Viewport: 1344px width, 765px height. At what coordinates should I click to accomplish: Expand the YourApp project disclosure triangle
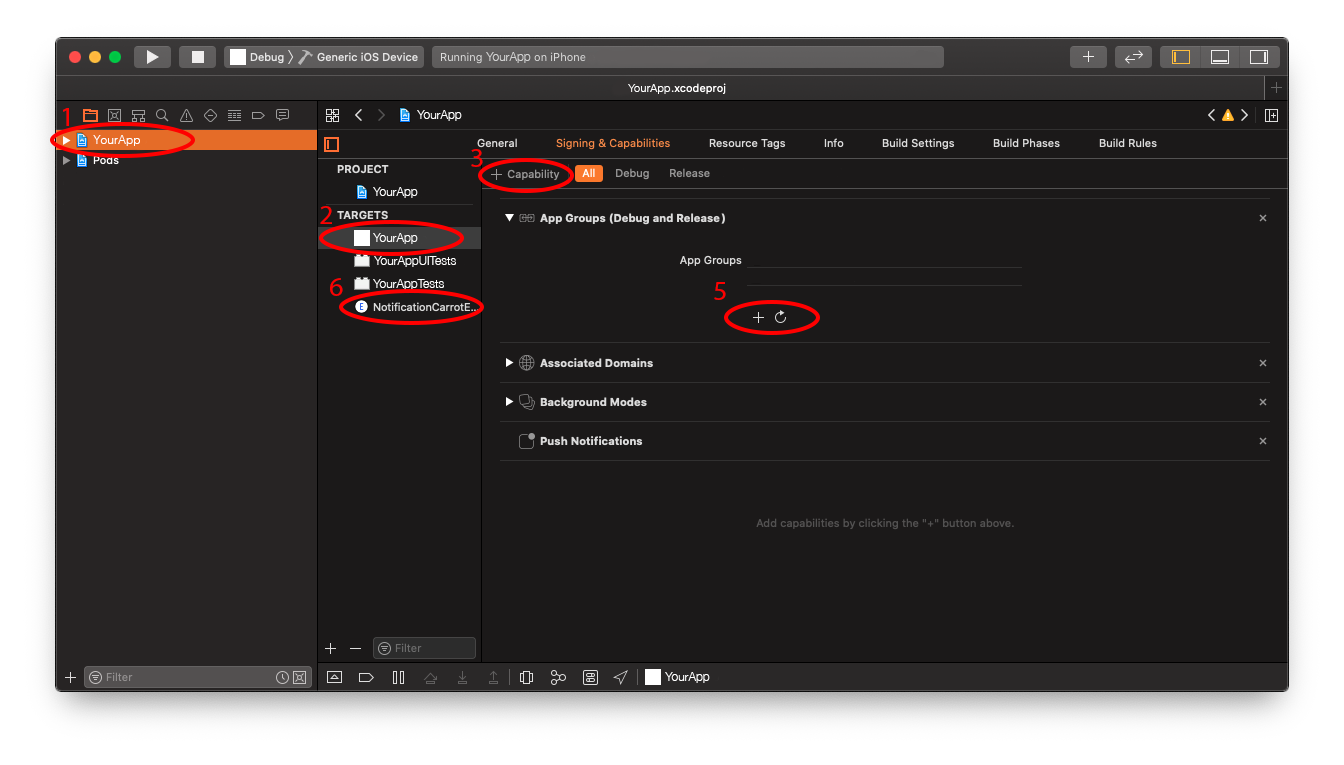point(67,140)
